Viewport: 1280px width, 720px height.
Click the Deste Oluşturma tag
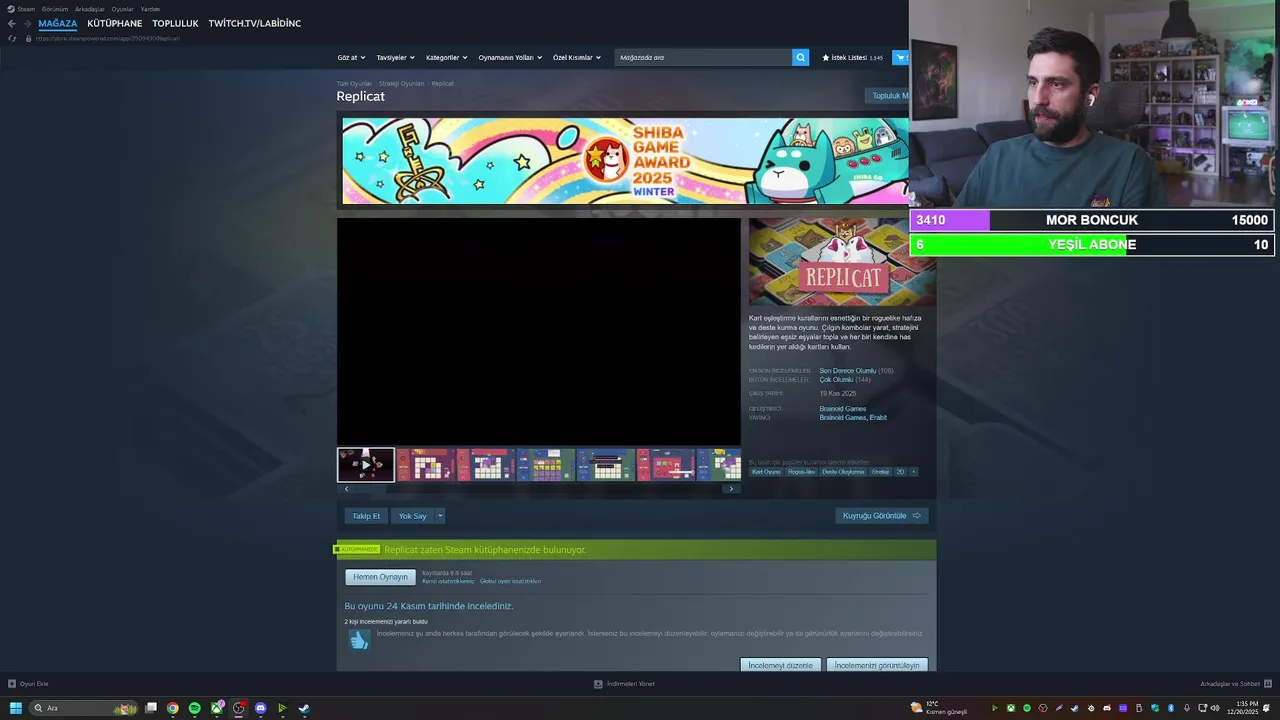(843, 472)
